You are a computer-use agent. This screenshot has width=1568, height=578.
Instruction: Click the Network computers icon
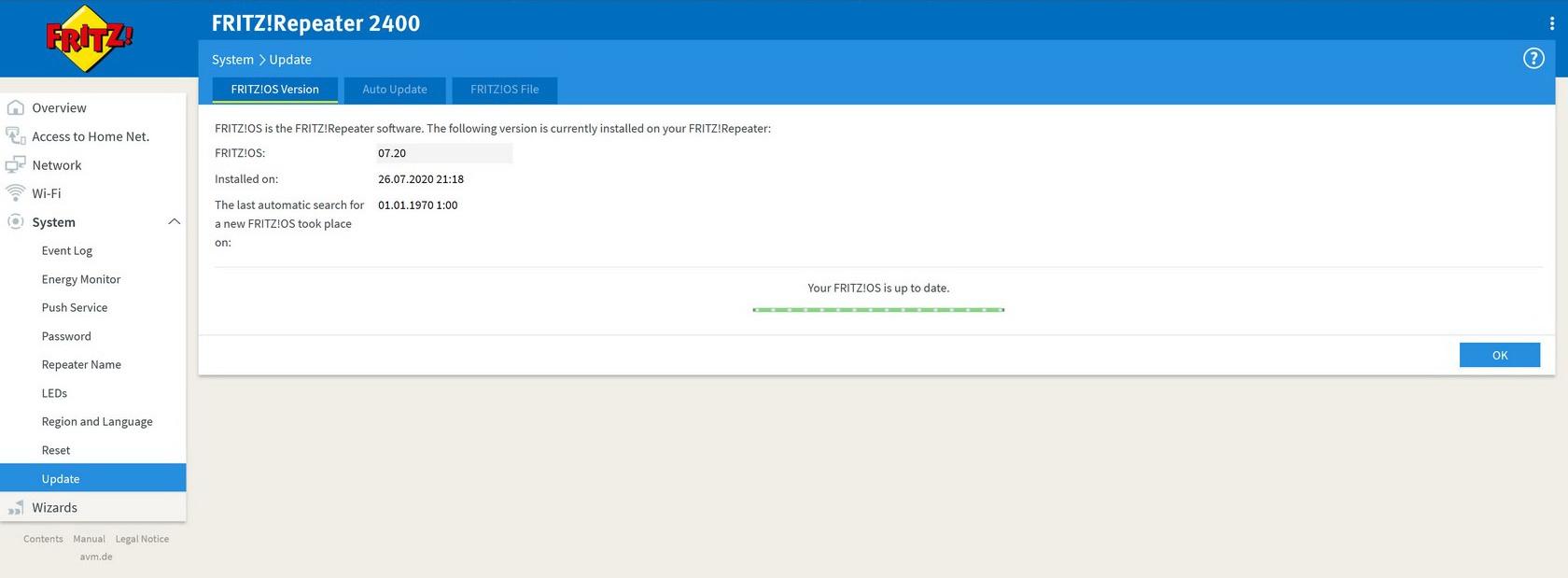tap(16, 165)
